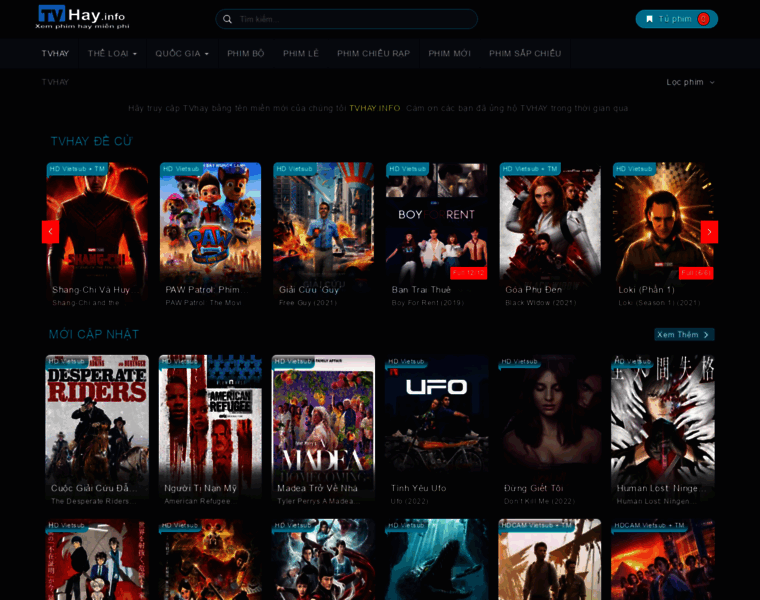The width and height of the screenshot is (760, 600).
Task: Click HD Vietsub + TM tag on Black Widow
Action: (530, 169)
